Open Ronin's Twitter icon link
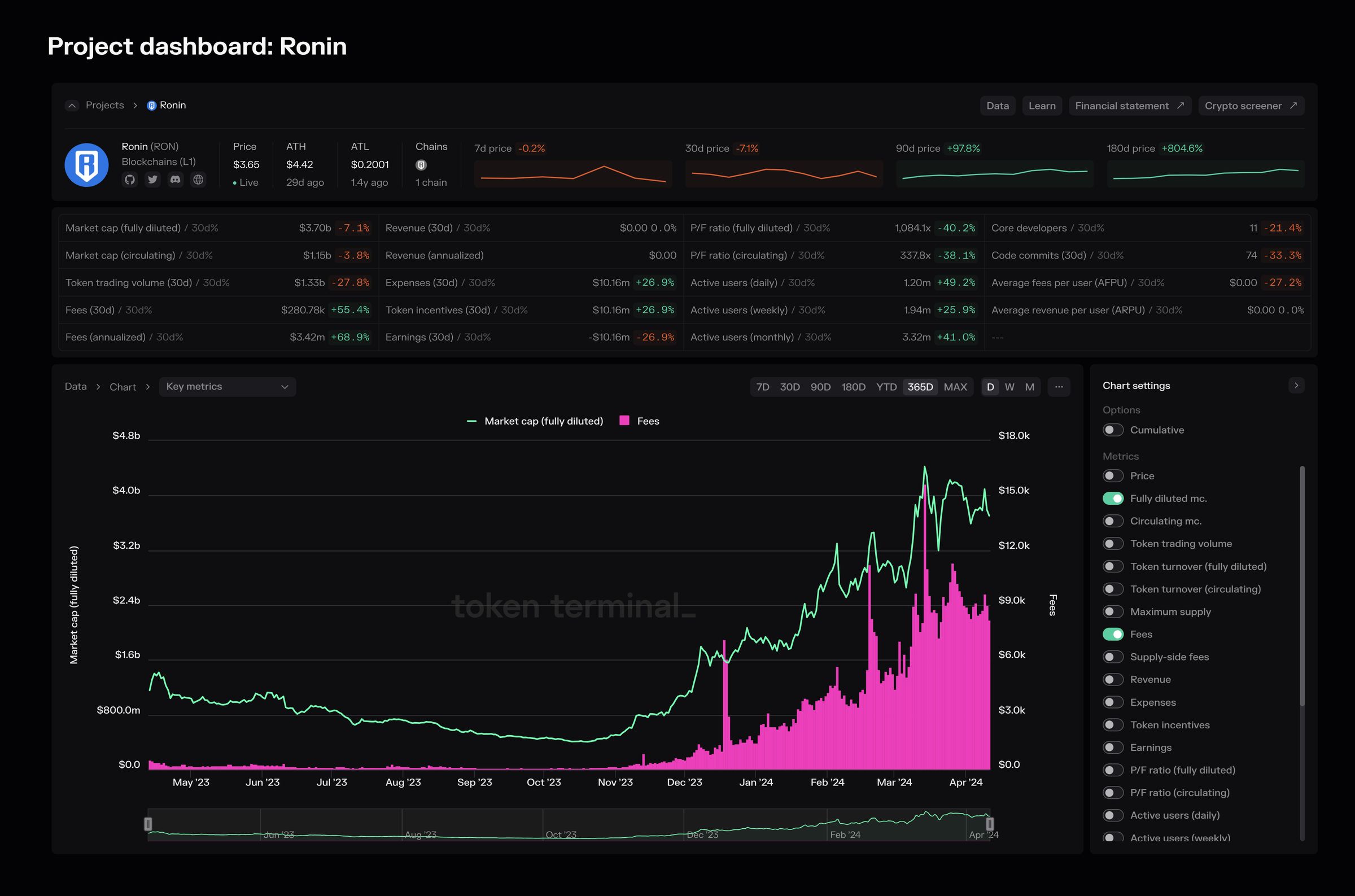The image size is (1355, 896). click(x=152, y=180)
